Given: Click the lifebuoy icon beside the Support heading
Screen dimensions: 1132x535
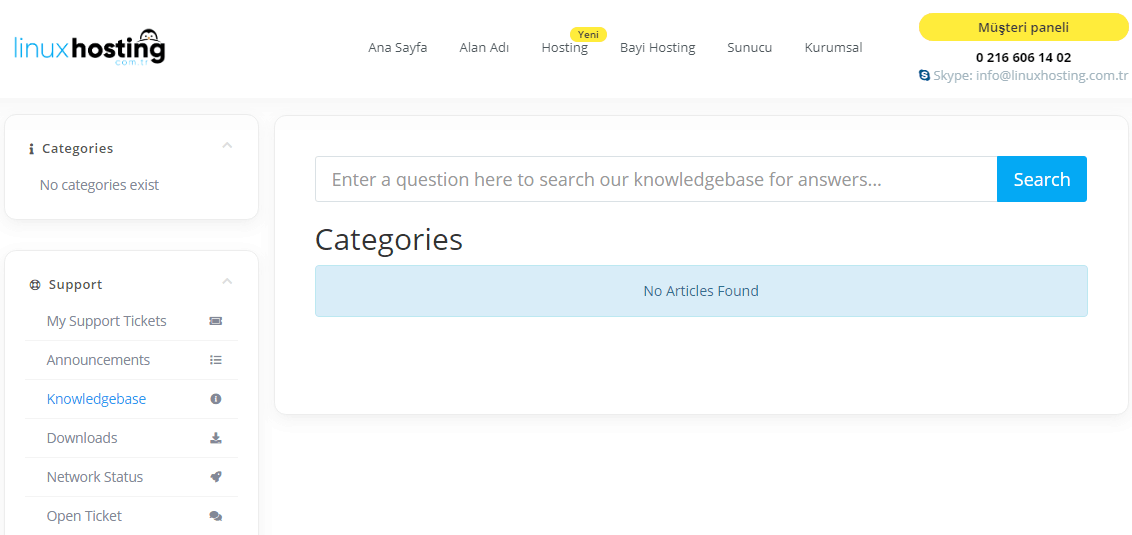Looking at the screenshot, I should click(x=34, y=284).
